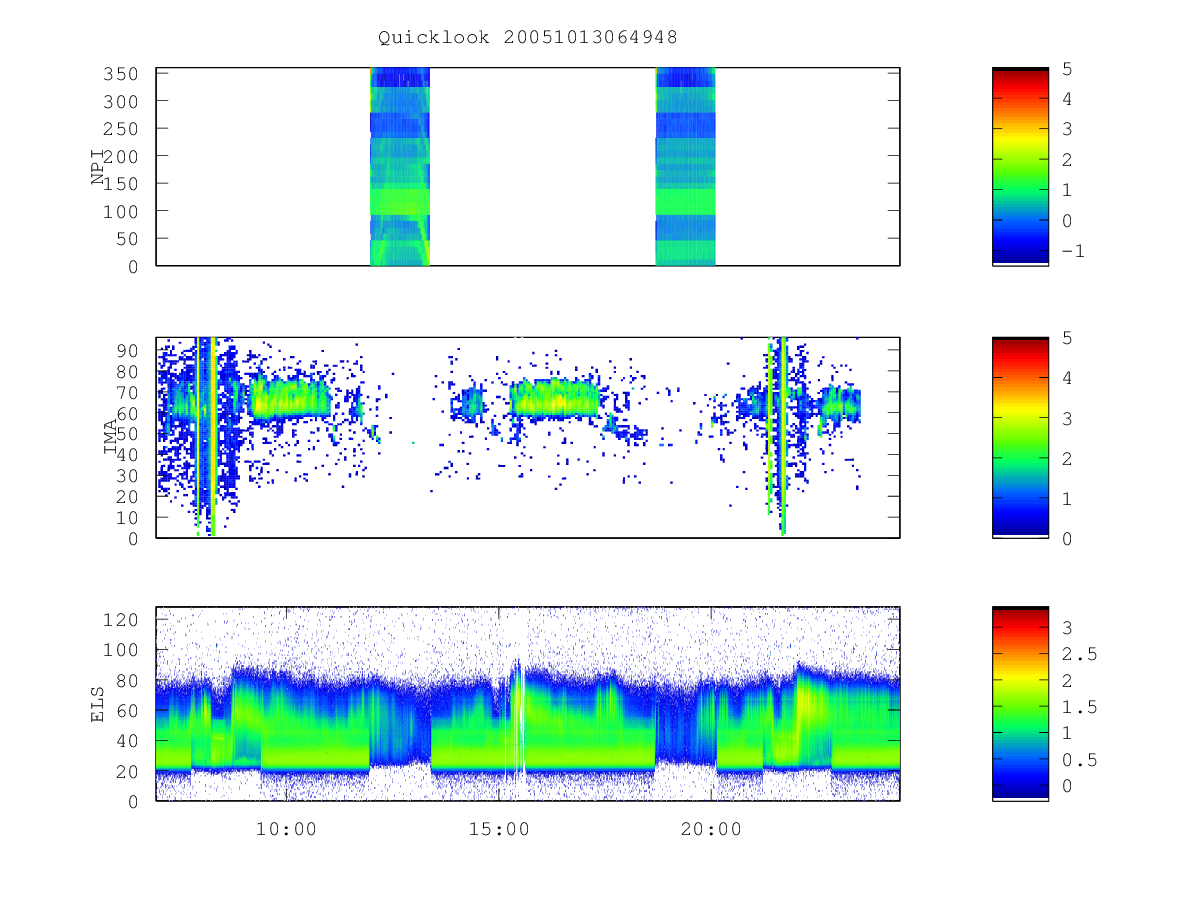Click the first NPI data band near 12:00

pos(400,166)
